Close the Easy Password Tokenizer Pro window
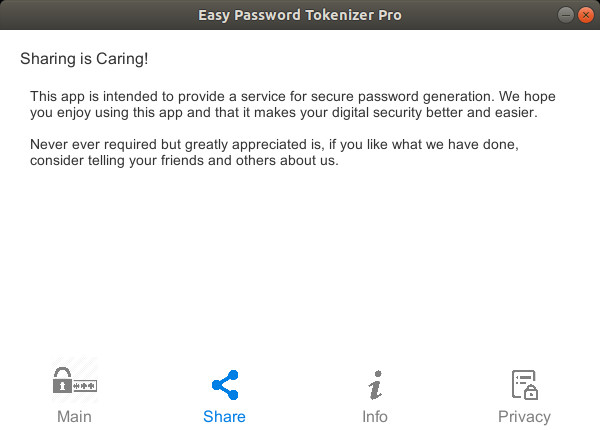This screenshot has width=600, height=430. pos(585,15)
